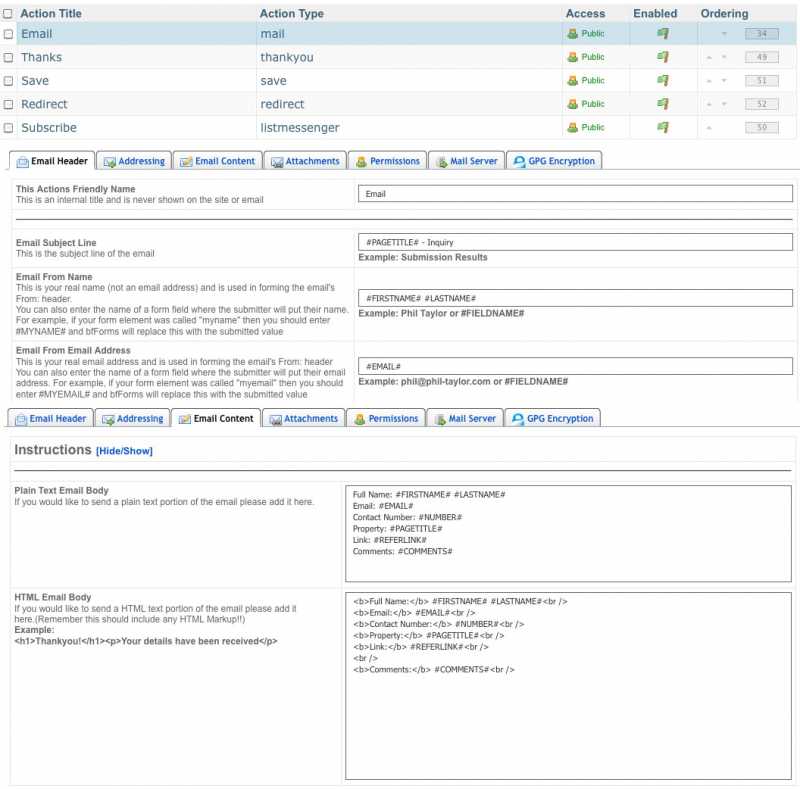Click the ordering number box for Redirect

[761, 105]
